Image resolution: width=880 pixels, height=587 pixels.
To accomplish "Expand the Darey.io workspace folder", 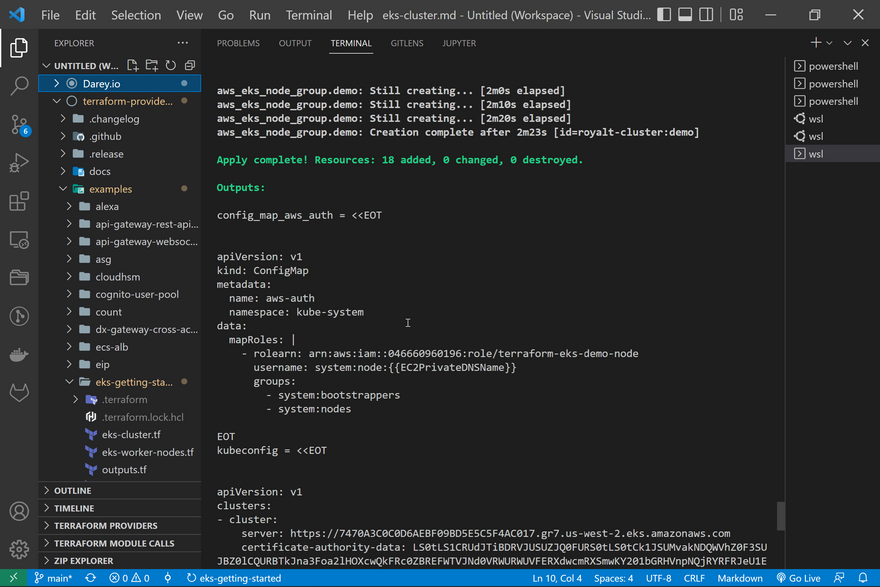I will (x=57, y=84).
